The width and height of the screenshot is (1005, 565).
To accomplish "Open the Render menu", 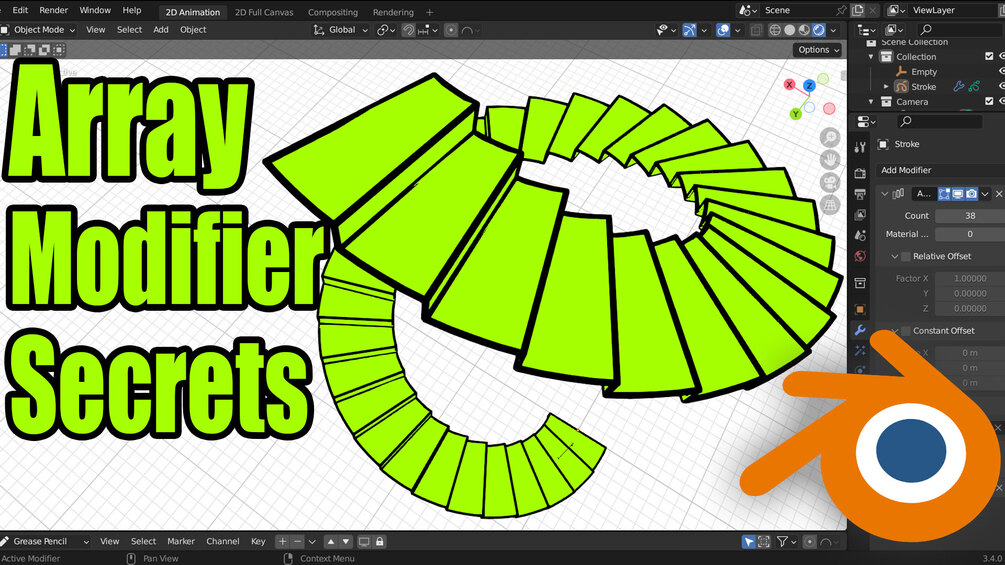I will [53, 10].
